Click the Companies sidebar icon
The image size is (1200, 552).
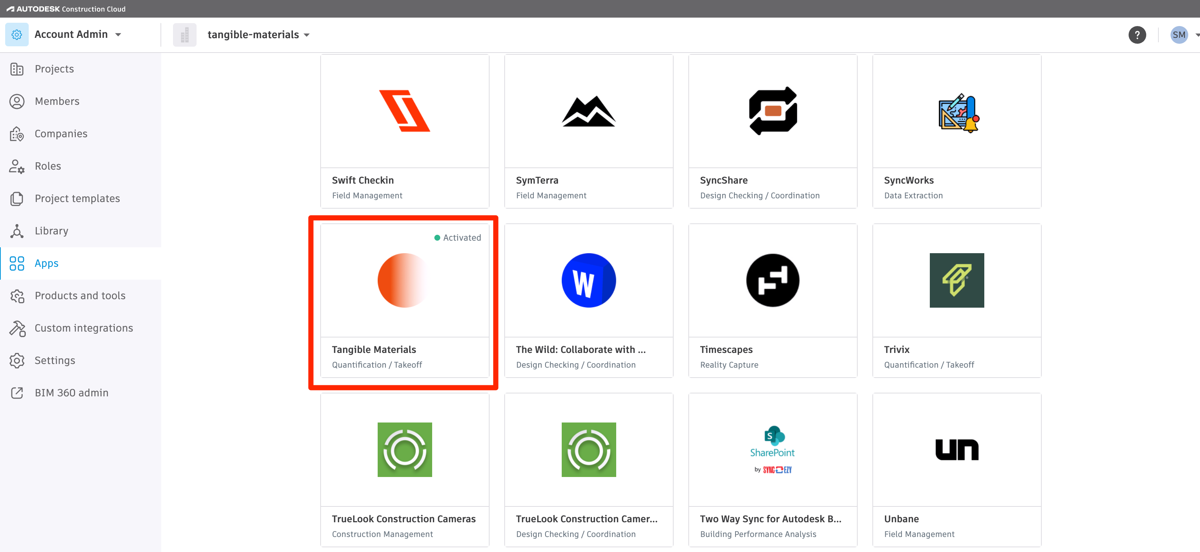point(17,134)
